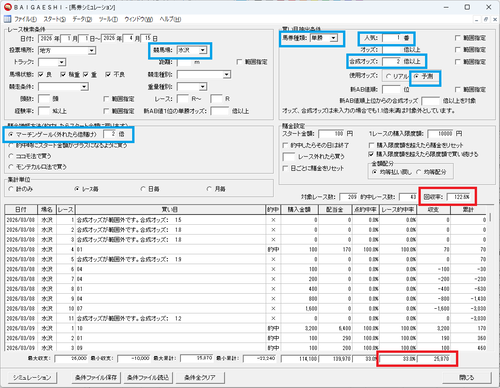
Task: Click the document icon left of ファイル menu
Action: pos(7,19)
